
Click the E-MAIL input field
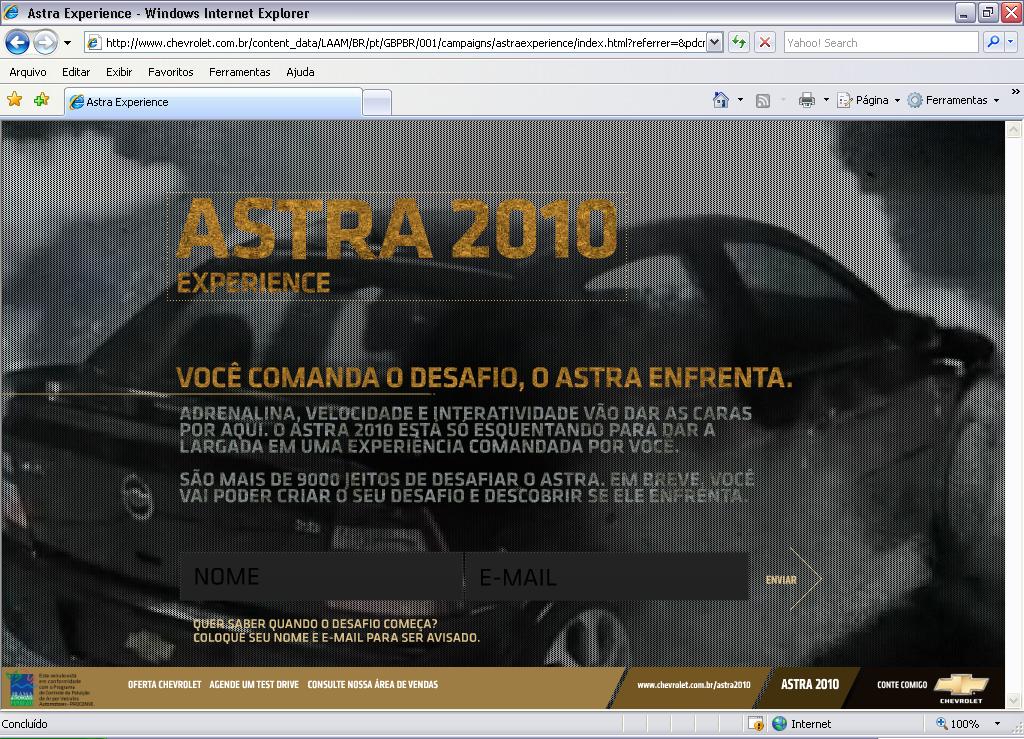607,576
